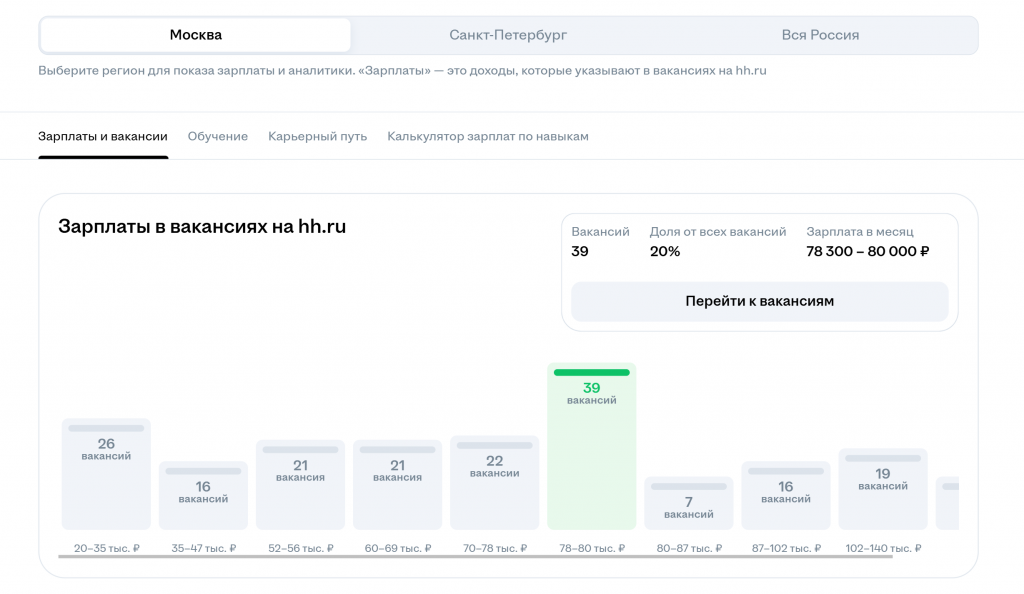Select the Москва region tab

click(x=196, y=35)
